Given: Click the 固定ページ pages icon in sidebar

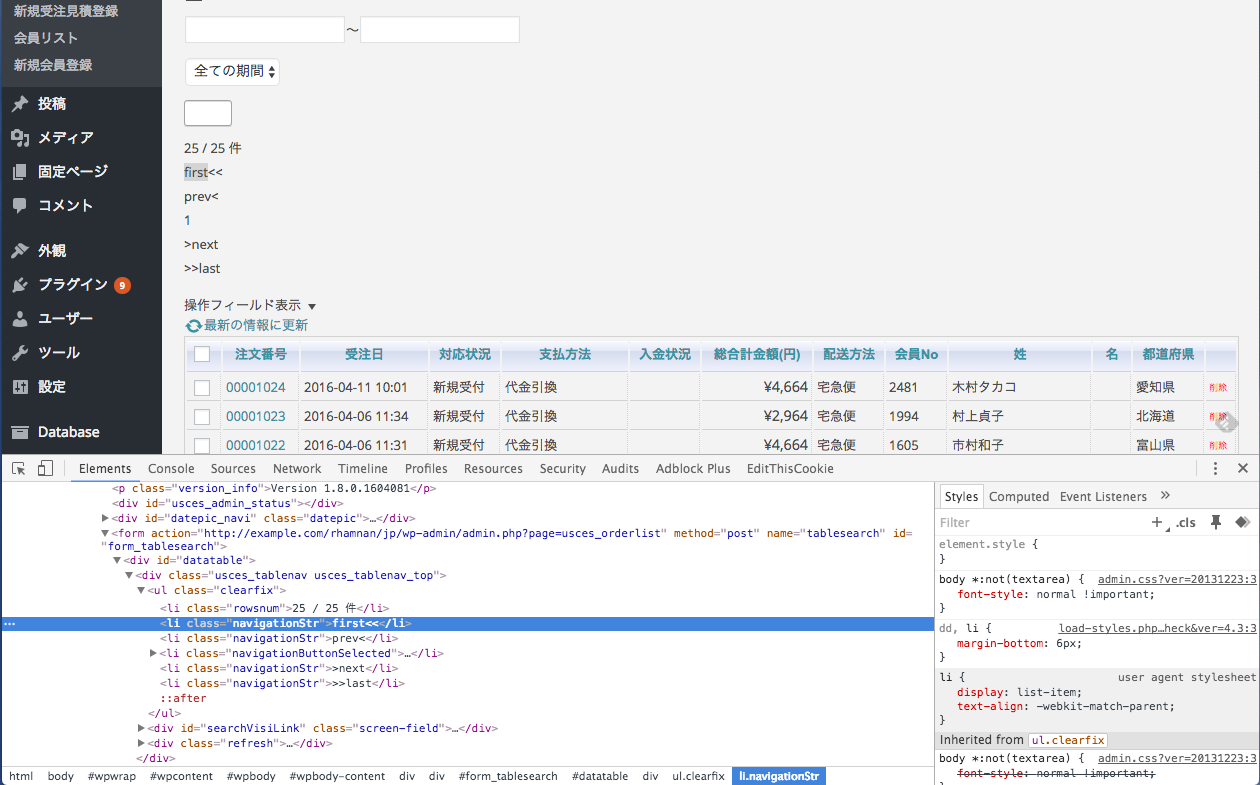Looking at the screenshot, I should [20, 172].
